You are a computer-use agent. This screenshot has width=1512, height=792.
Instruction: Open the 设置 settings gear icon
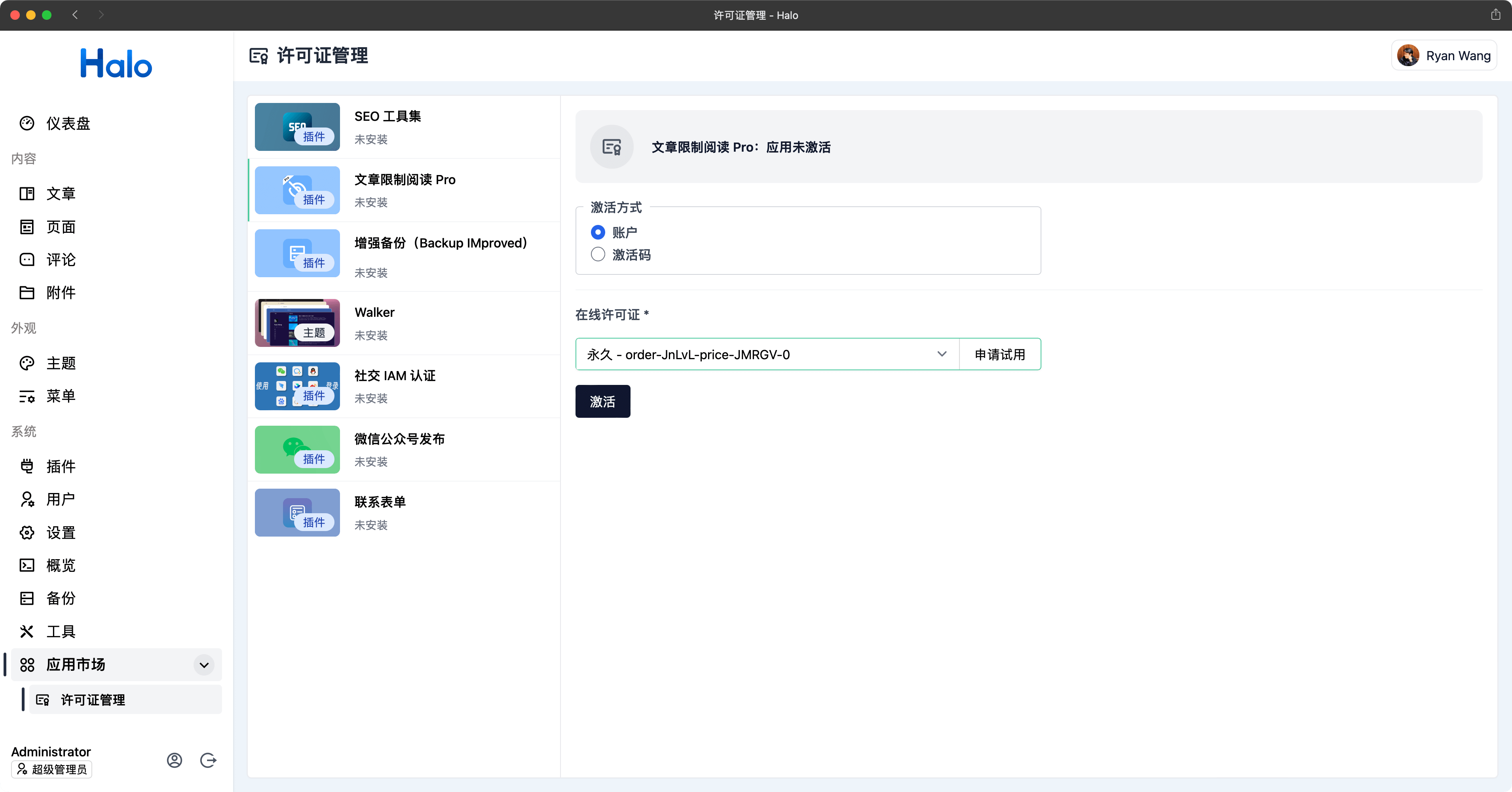click(27, 533)
